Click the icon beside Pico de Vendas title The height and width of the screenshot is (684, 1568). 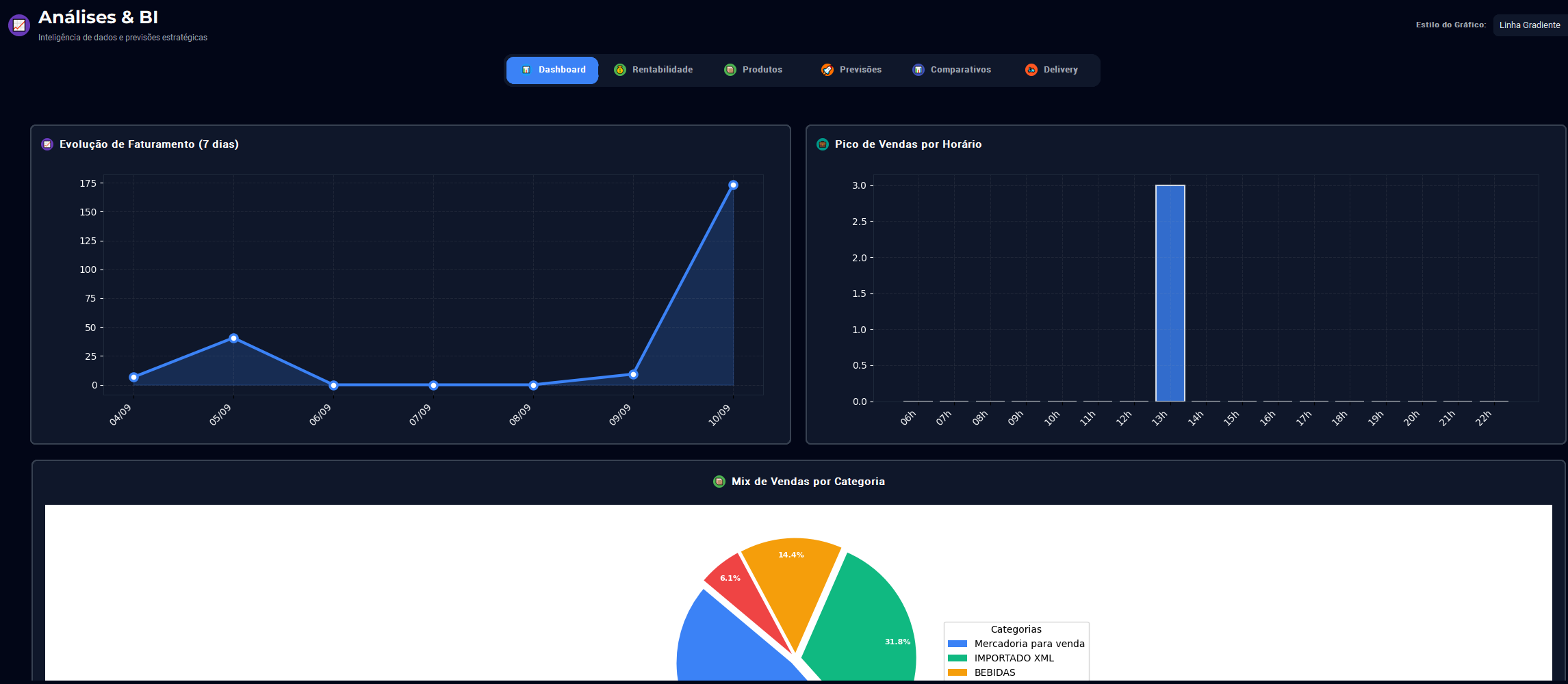pyautogui.click(x=823, y=144)
